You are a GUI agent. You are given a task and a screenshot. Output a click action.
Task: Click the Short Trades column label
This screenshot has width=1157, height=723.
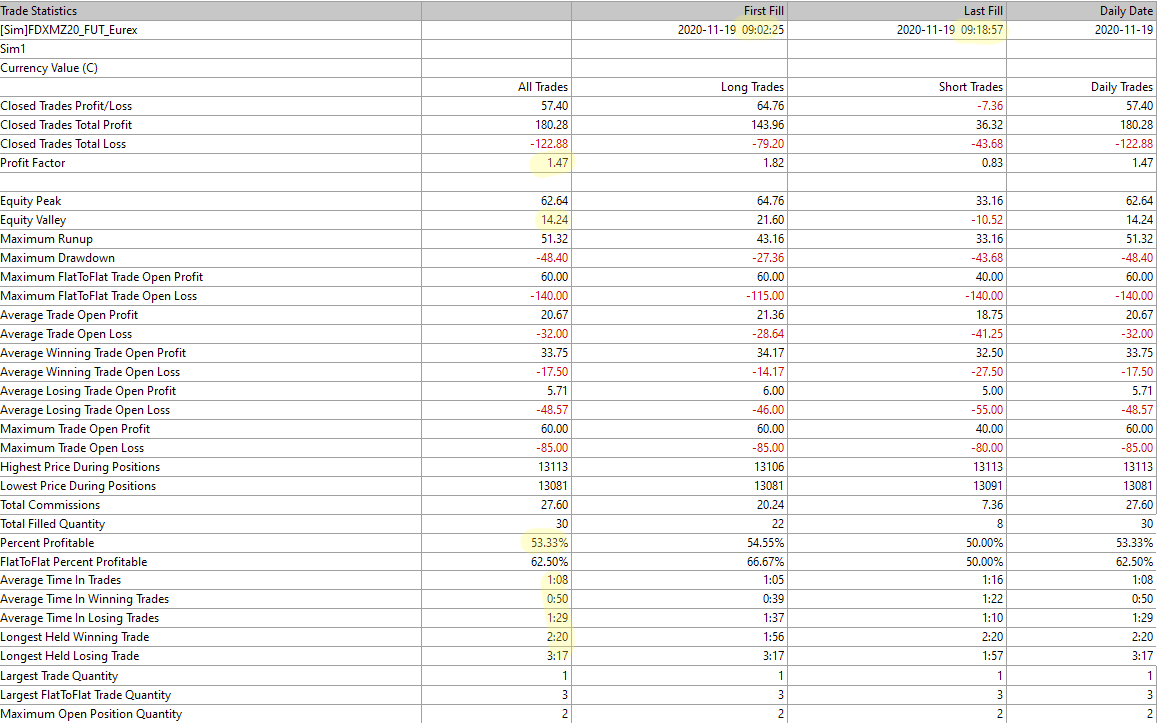(971, 87)
